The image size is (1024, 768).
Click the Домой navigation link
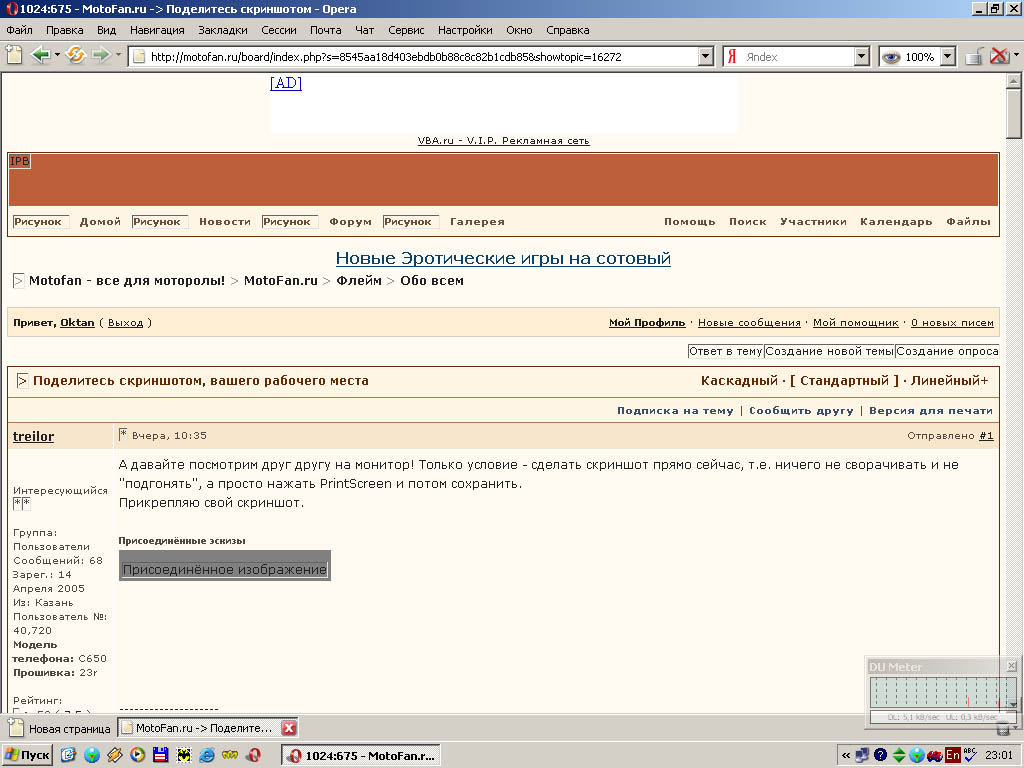(x=100, y=221)
